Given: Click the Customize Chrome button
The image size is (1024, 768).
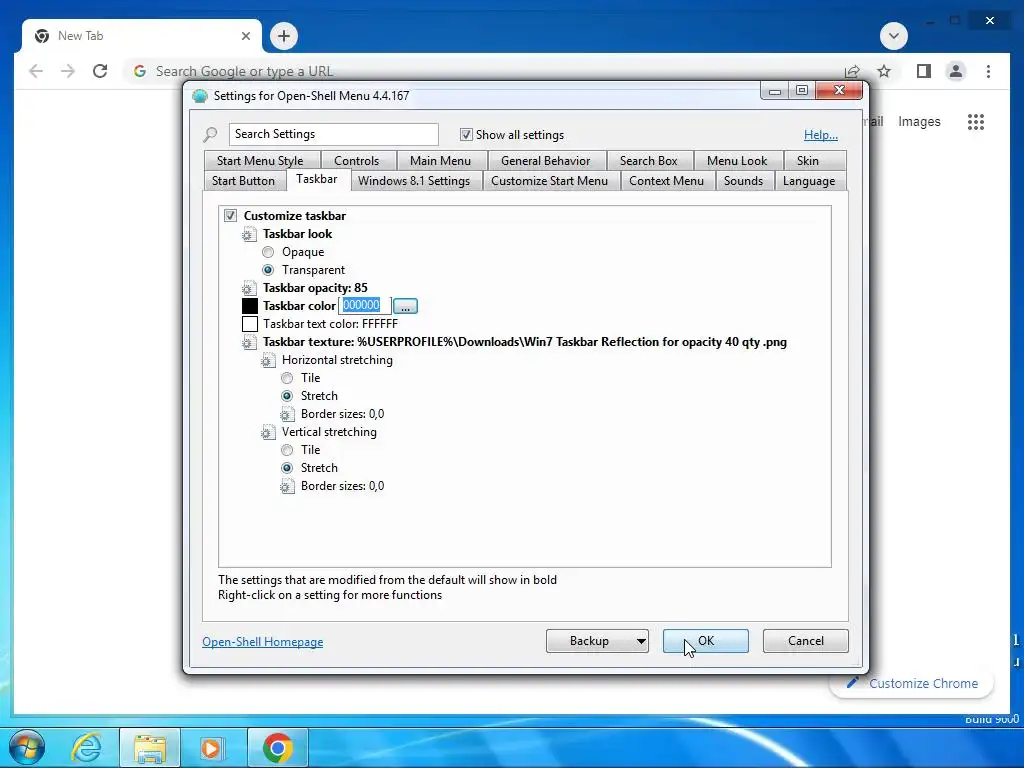Looking at the screenshot, I should tap(913, 683).
